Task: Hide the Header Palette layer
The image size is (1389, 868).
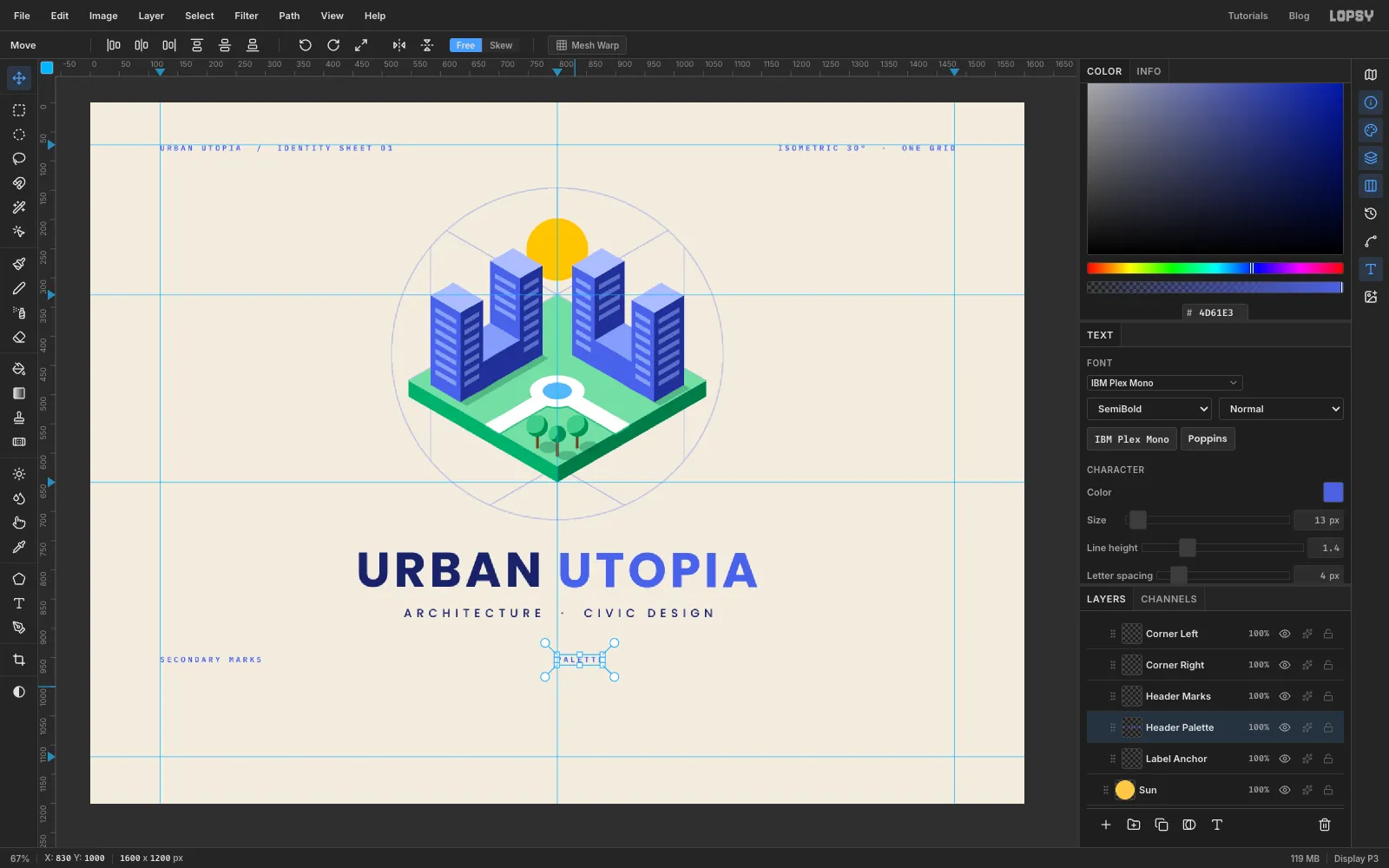Action: tap(1285, 727)
